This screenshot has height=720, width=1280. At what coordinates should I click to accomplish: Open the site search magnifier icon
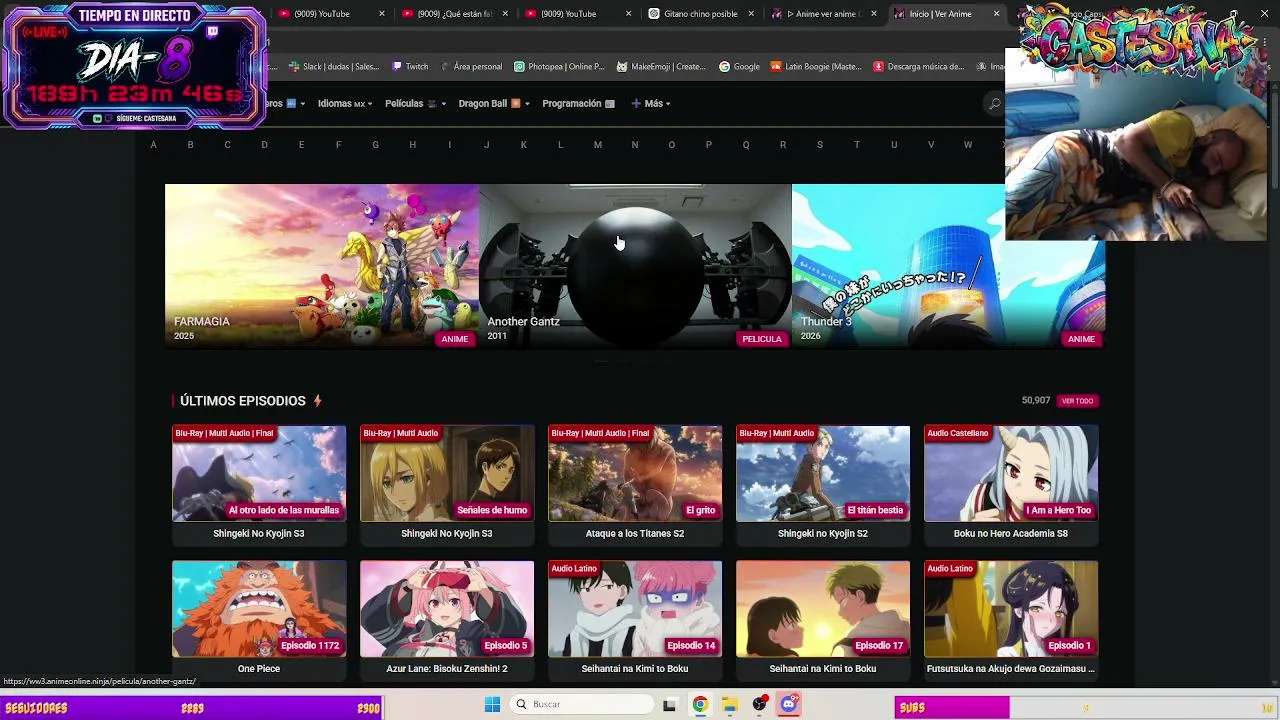994,104
